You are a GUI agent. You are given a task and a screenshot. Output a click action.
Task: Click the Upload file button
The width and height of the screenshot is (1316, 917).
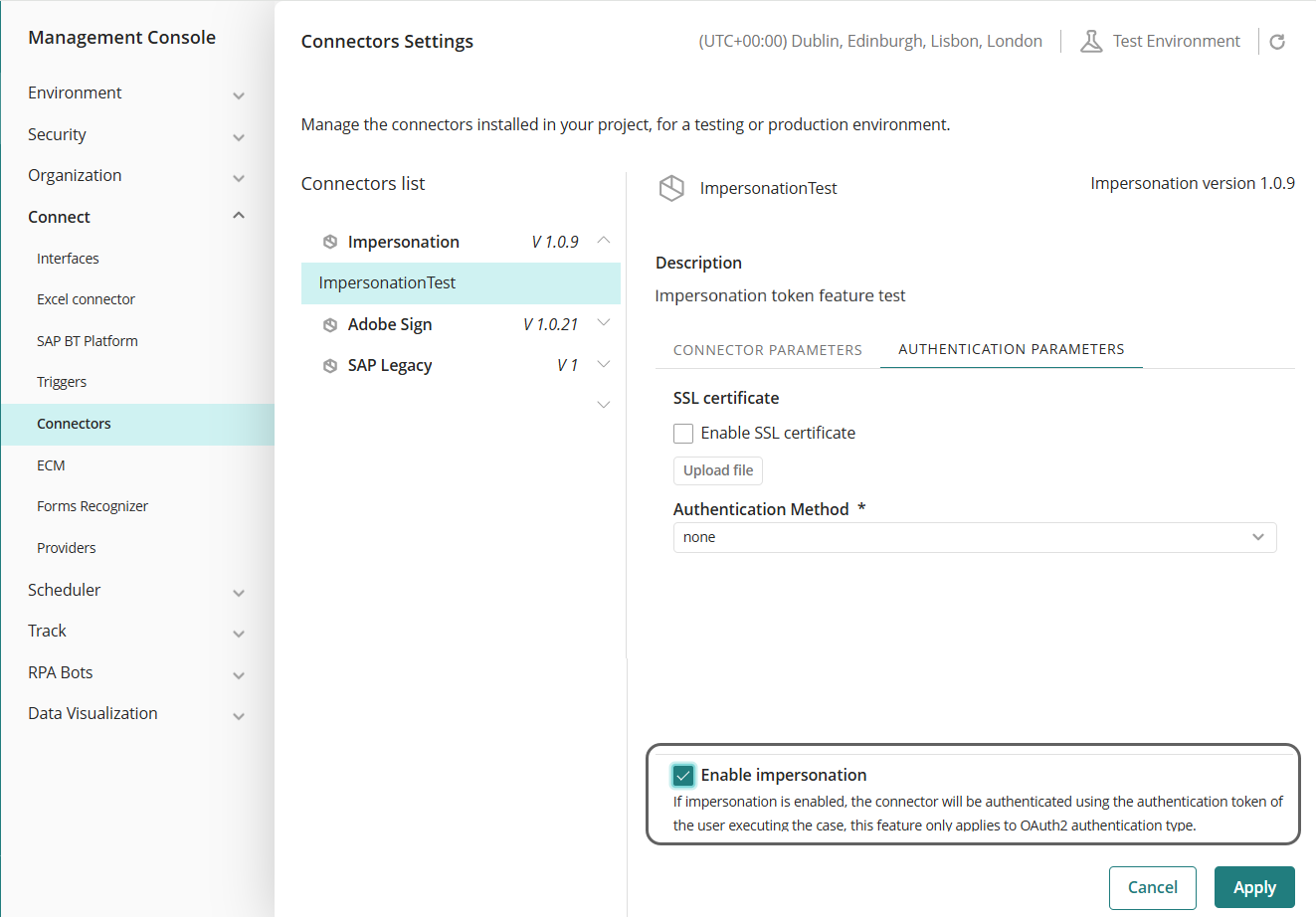click(x=717, y=469)
